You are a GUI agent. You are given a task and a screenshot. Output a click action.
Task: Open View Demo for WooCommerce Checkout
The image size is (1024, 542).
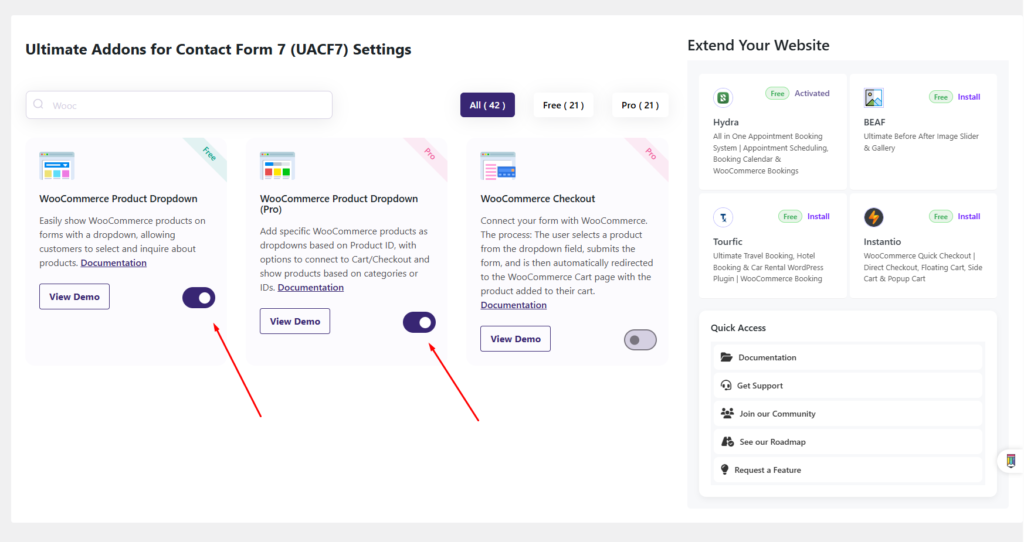(515, 339)
